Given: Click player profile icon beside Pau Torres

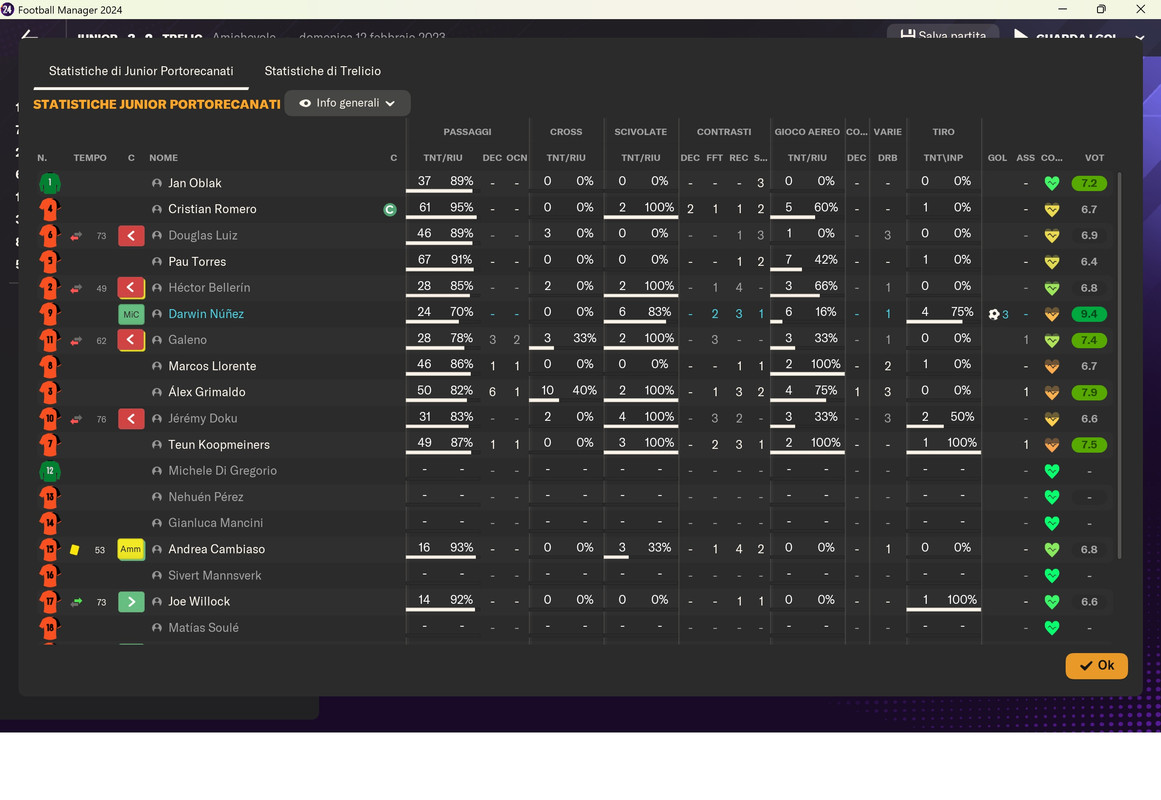Looking at the screenshot, I should pyautogui.click(x=157, y=261).
